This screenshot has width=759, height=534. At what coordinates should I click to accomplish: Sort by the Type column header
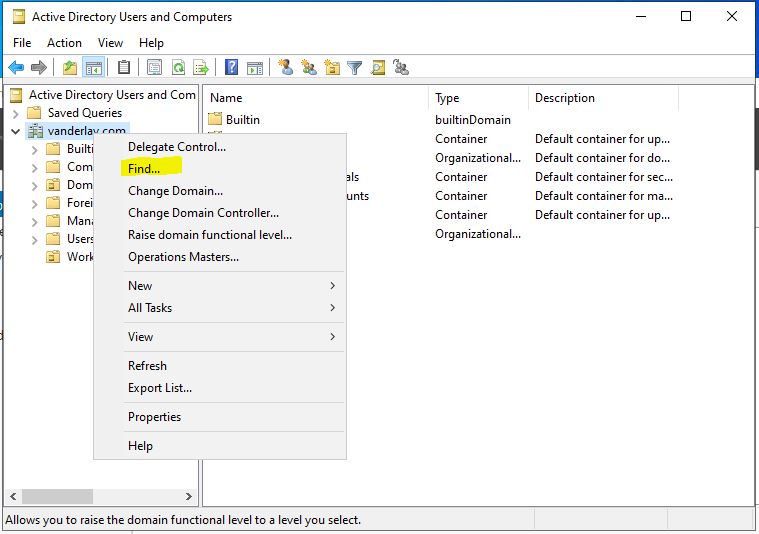(x=479, y=98)
